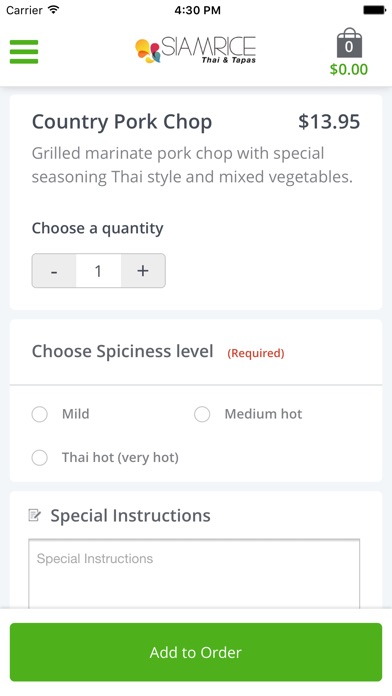Image resolution: width=392 pixels, height=696 pixels.
Task: Tap the battery indicator icon
Action: click(x=374, y=10)
